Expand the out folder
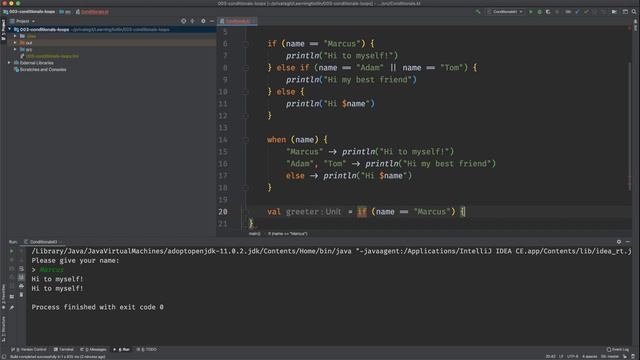Image resolution: width=640 pixels, height=360 pixels. pyautogui.click(x=15, y=42)
